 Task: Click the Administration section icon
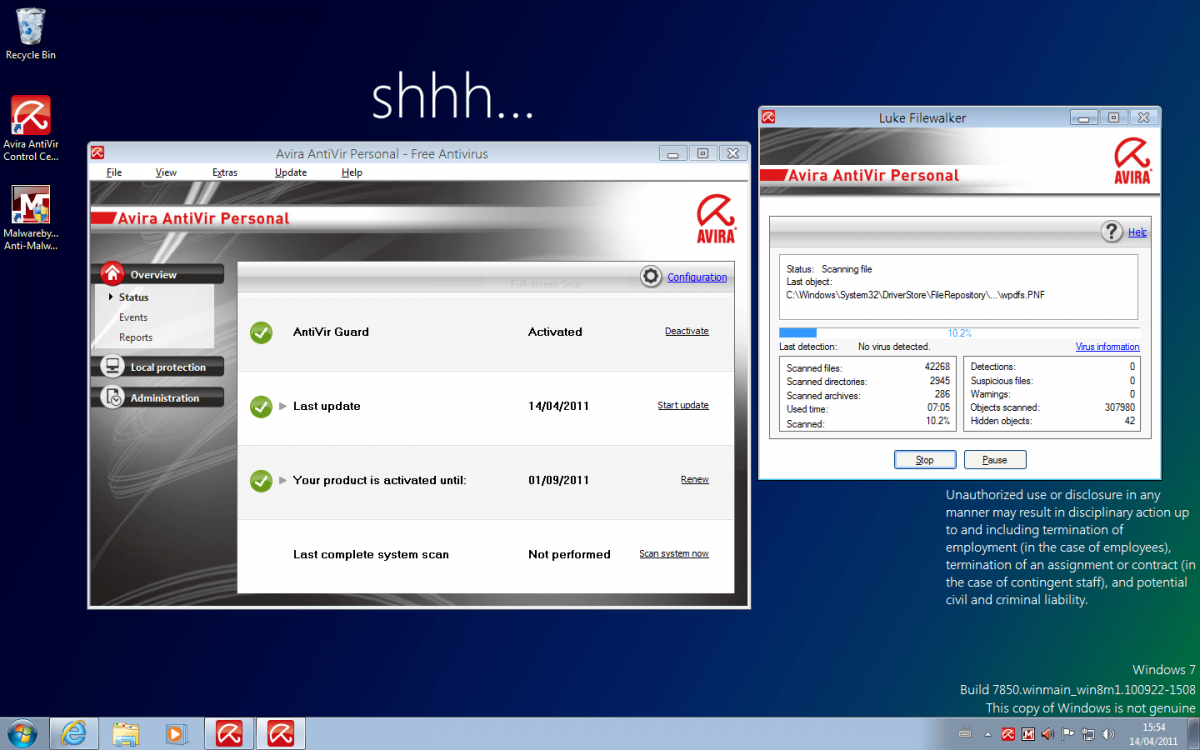(112, 397)
